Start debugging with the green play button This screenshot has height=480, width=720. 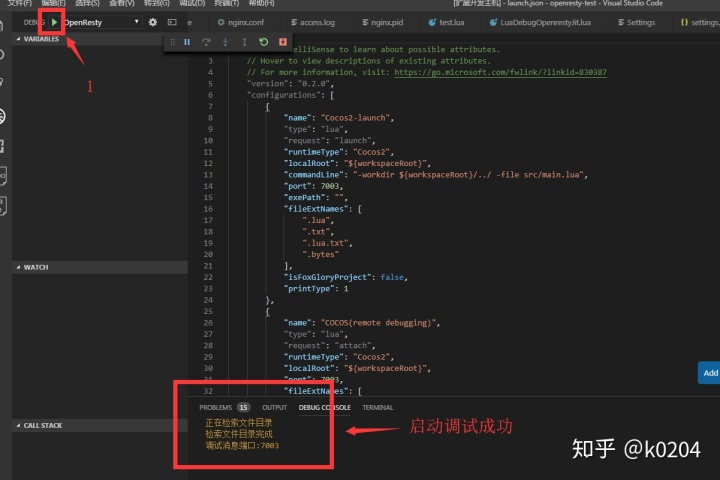pyautogui.click(x=54, y=22)
